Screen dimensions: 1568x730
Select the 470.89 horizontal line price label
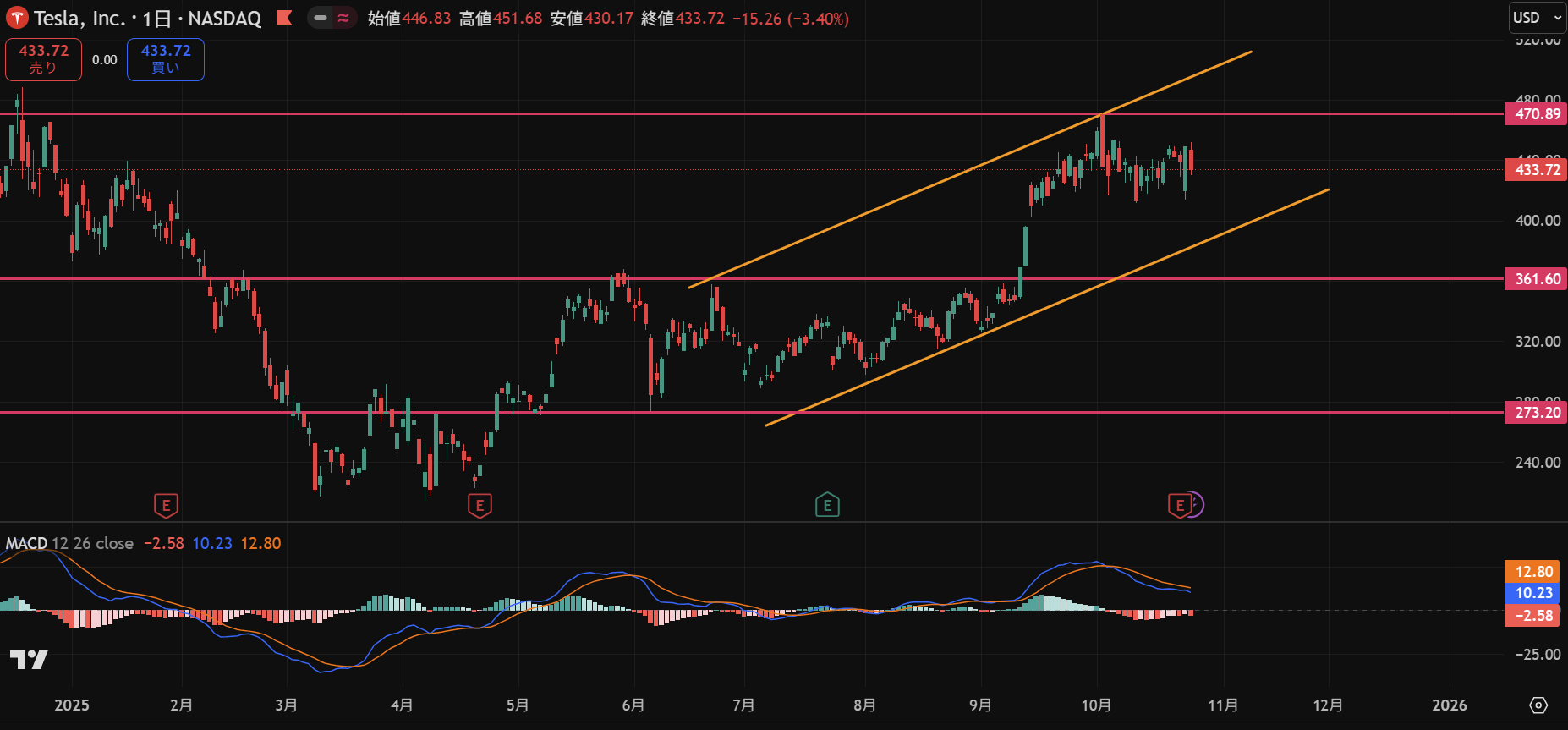(x=1536, y=114)
